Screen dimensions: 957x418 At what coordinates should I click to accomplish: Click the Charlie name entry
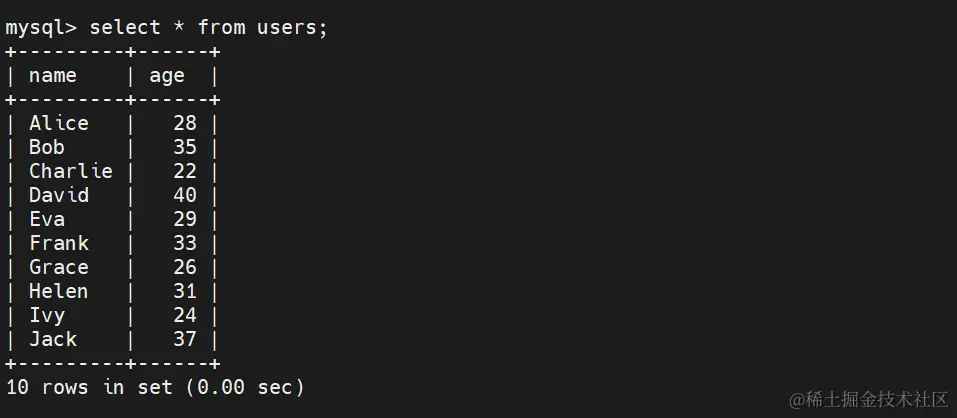pos(71,171)
